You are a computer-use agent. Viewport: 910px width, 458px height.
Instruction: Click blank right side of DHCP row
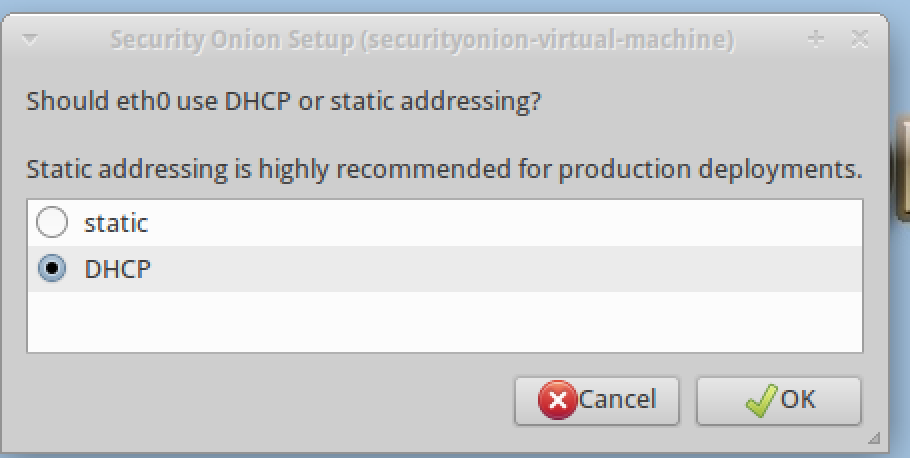[600, 268]
